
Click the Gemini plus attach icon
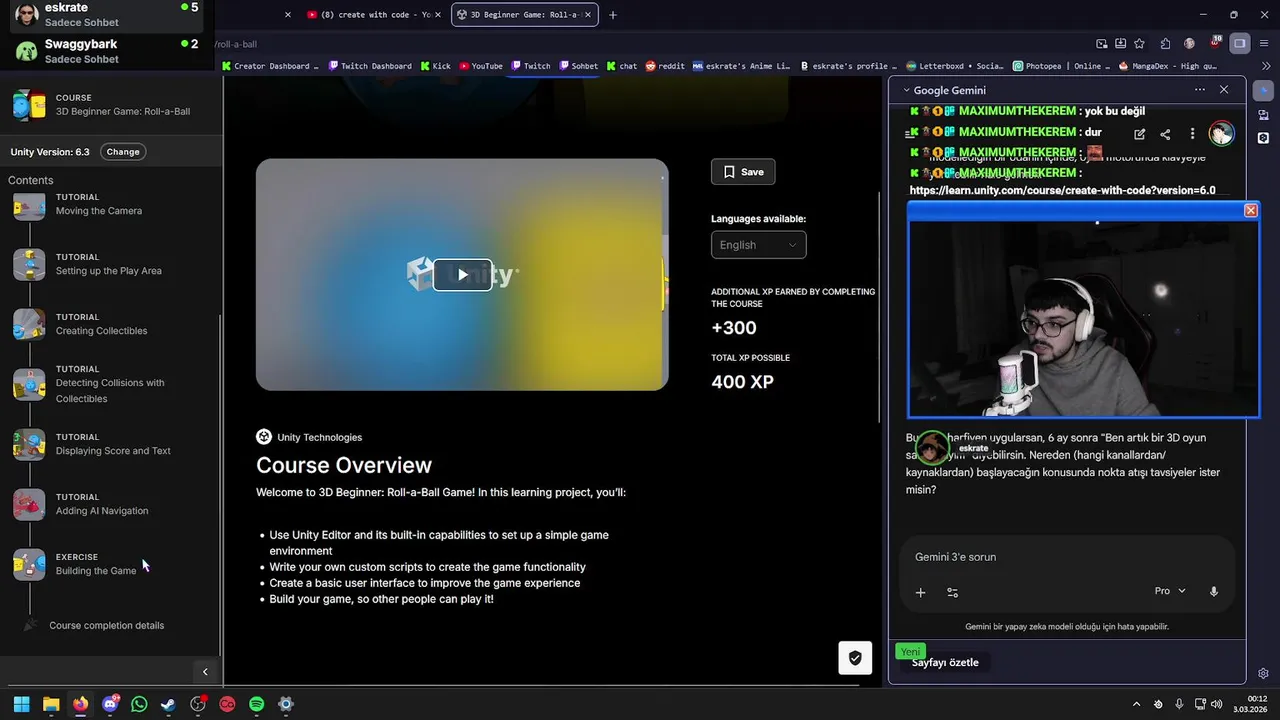920,592
